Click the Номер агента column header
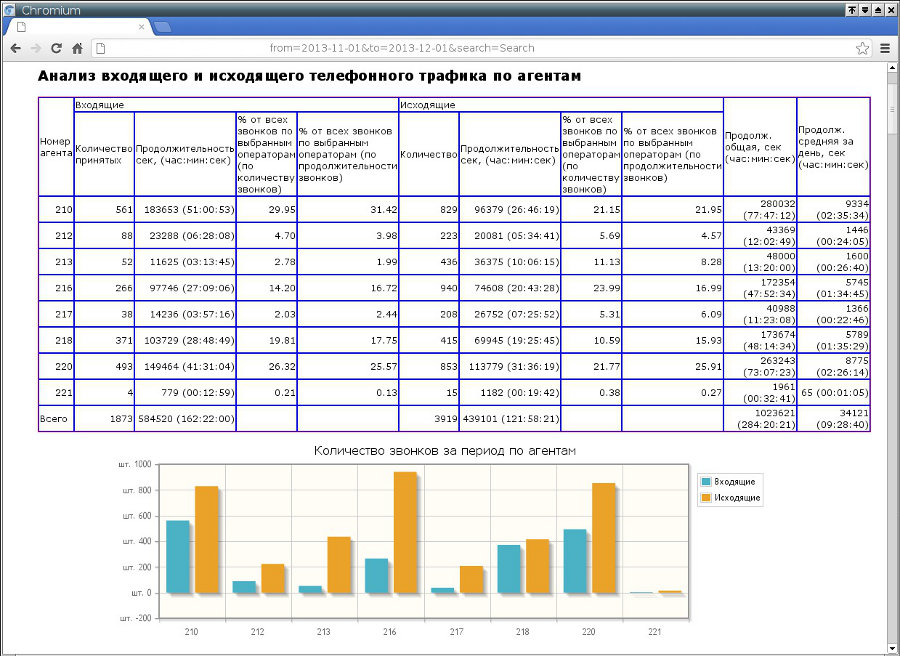This screenshot has width=900, height=656. click(56, 147)
